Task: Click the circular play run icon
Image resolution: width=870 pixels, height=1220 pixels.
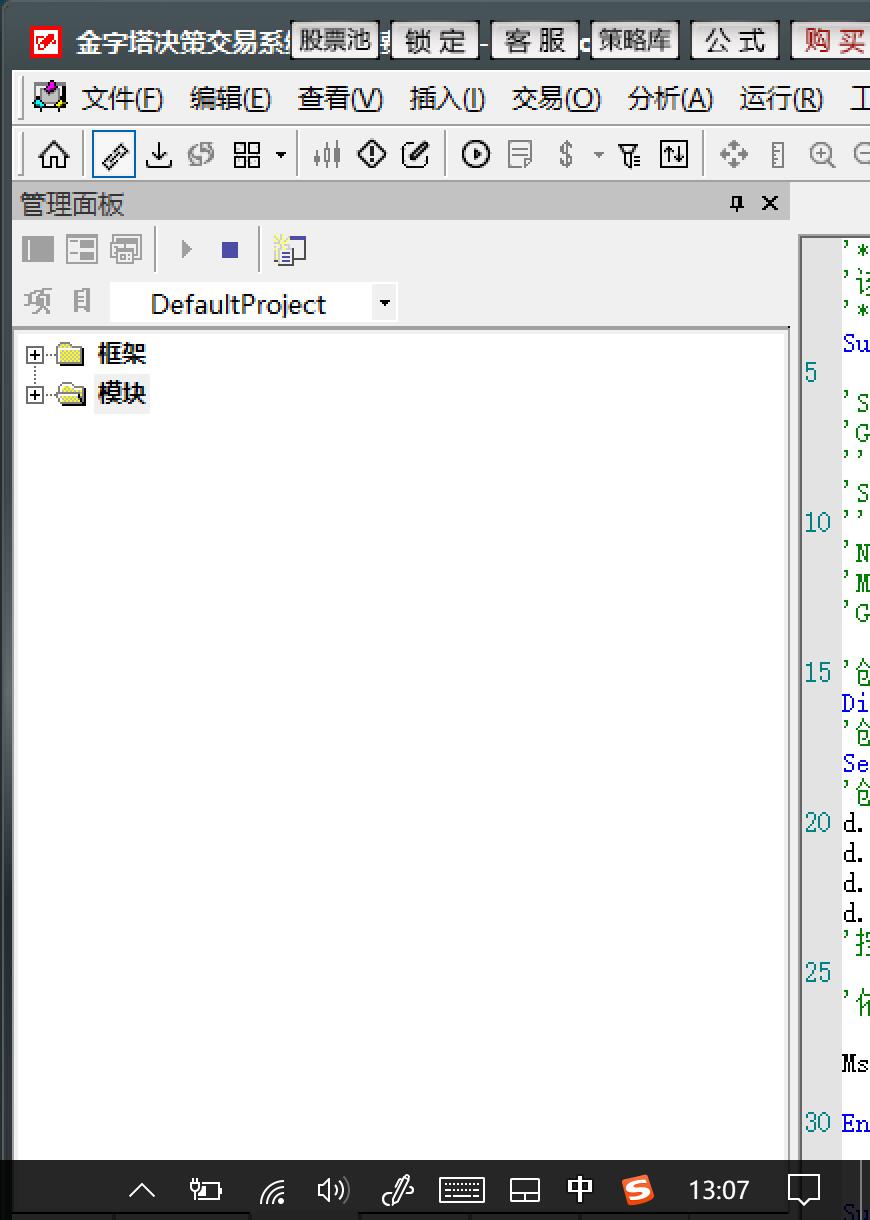Action: coord(476,155)
